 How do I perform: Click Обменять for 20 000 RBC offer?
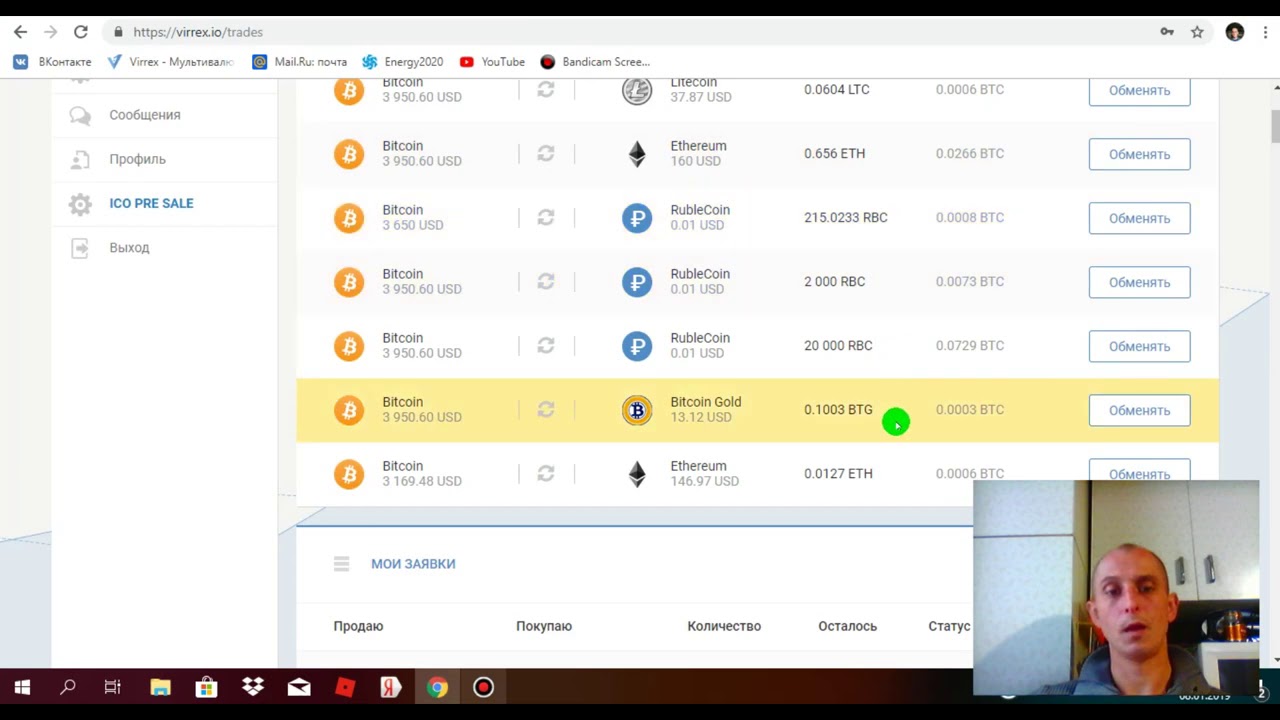[1139, 346]
